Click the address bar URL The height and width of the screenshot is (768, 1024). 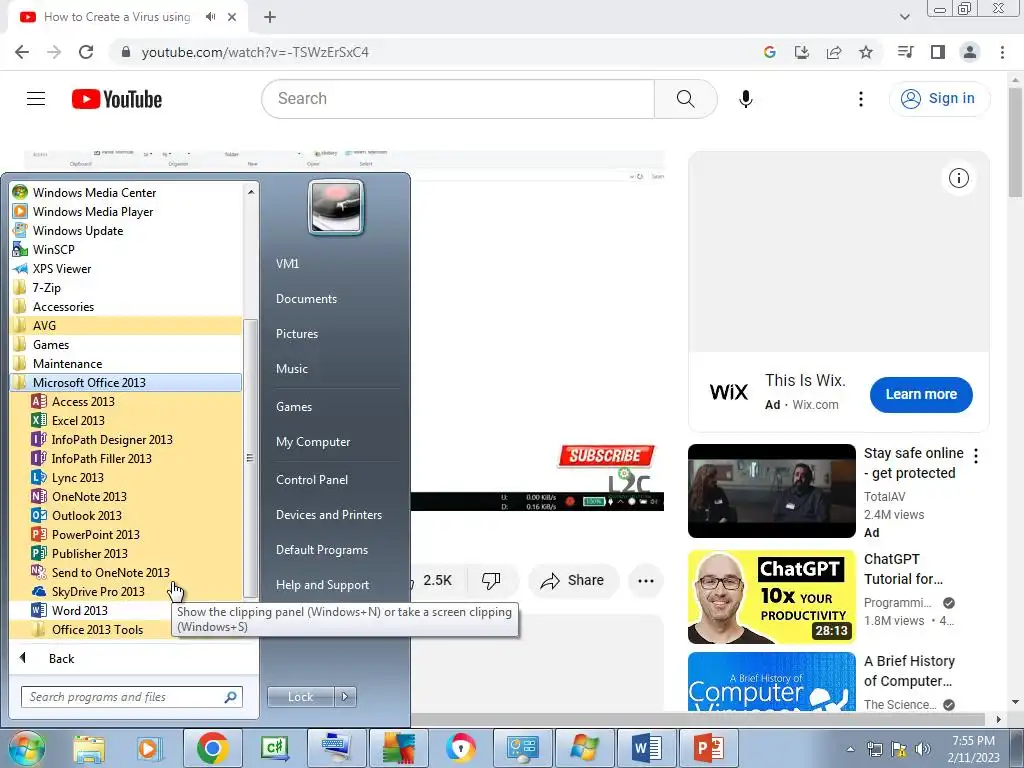coord(255,52)
